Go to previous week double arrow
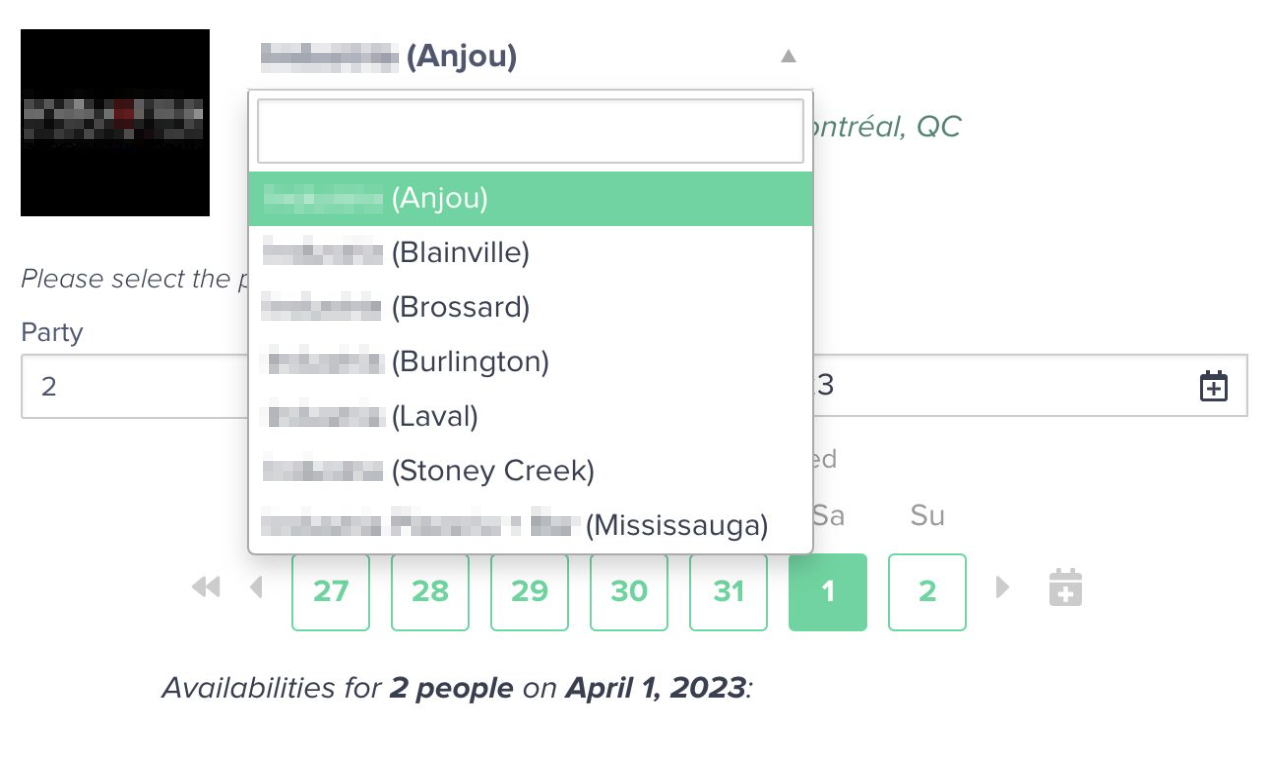 [206, 588]
